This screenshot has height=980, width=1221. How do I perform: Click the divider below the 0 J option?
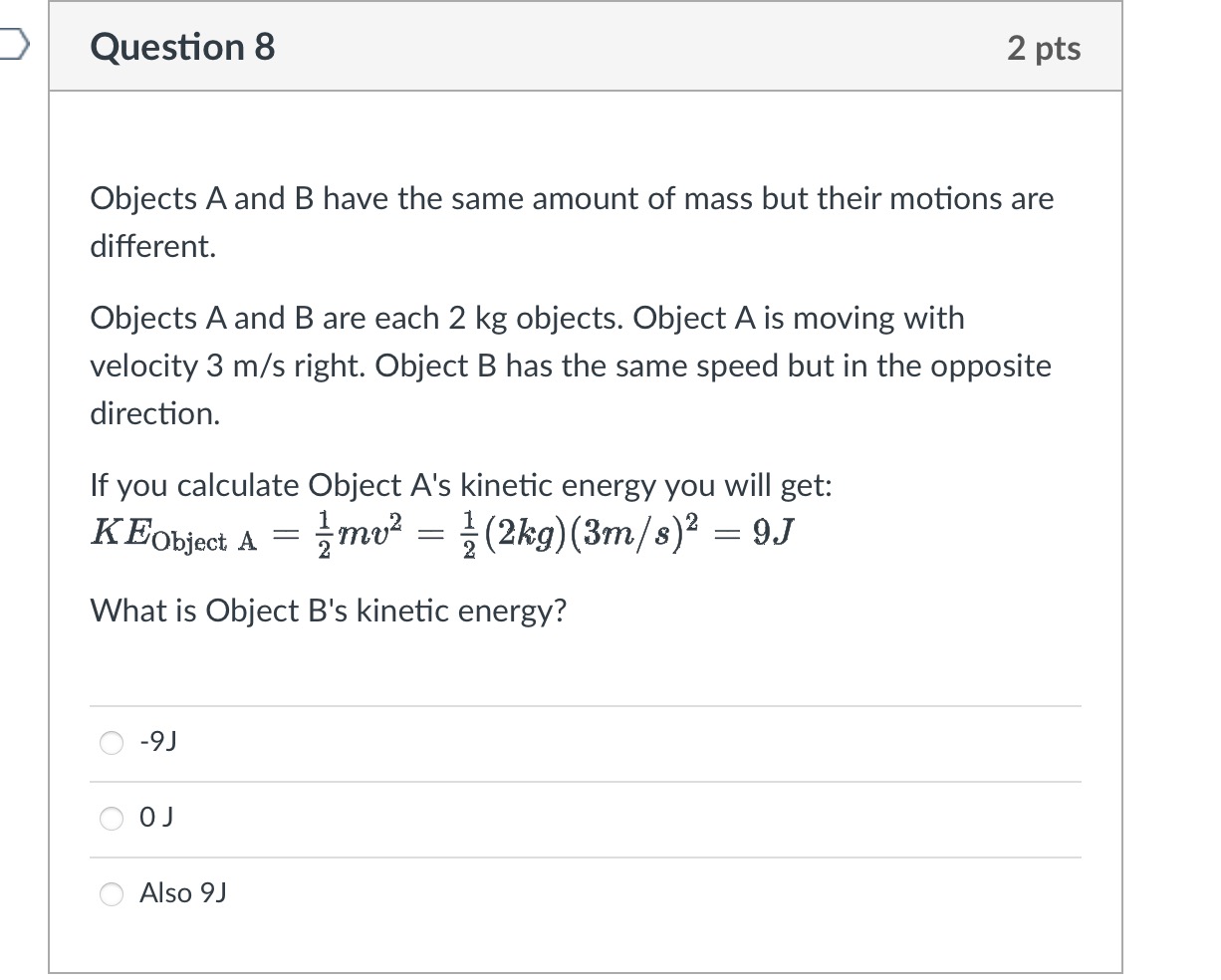(586, 856)
